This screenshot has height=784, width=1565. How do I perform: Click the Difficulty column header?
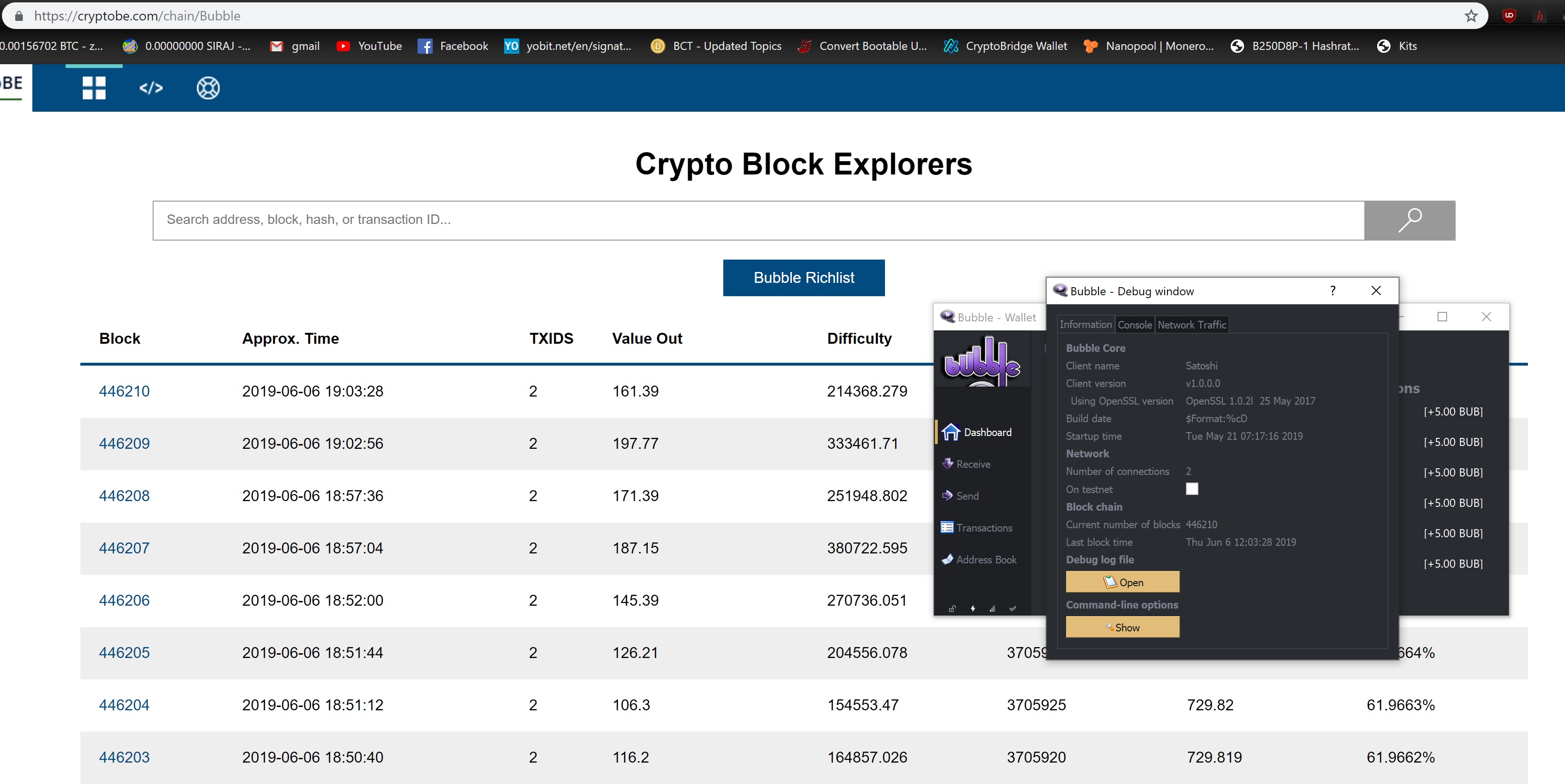pos(859,338)
